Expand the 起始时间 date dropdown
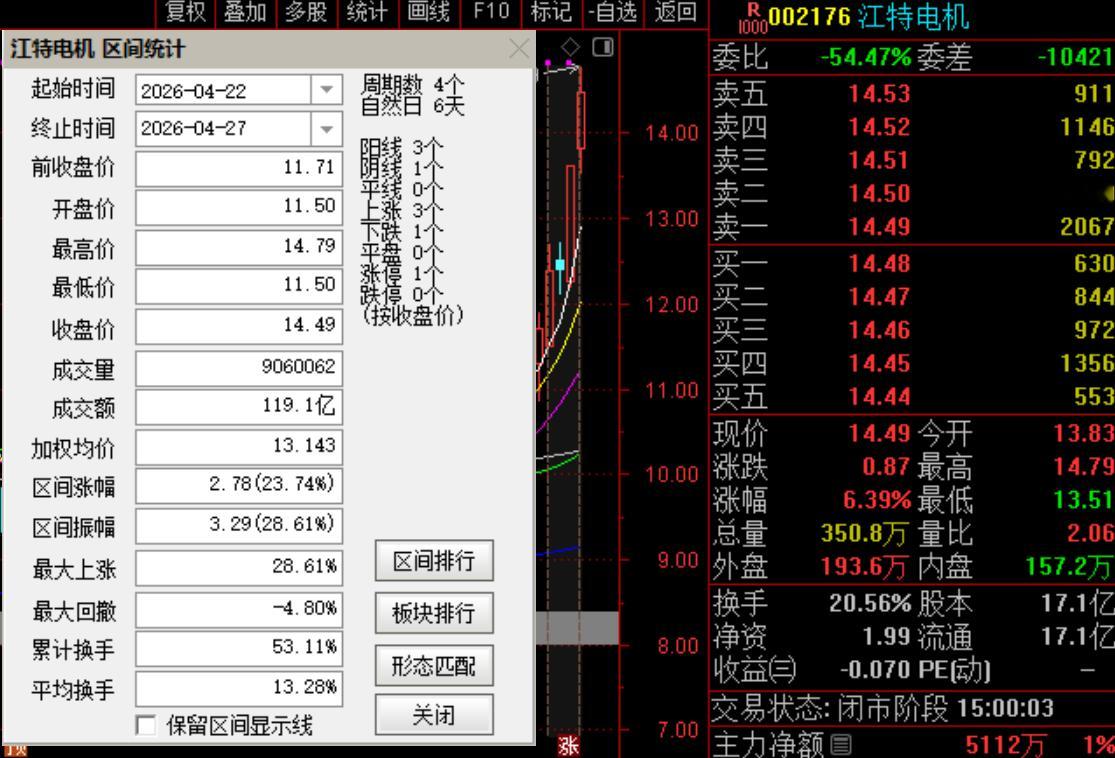1115x758 pixels. (x=326, y=90)
